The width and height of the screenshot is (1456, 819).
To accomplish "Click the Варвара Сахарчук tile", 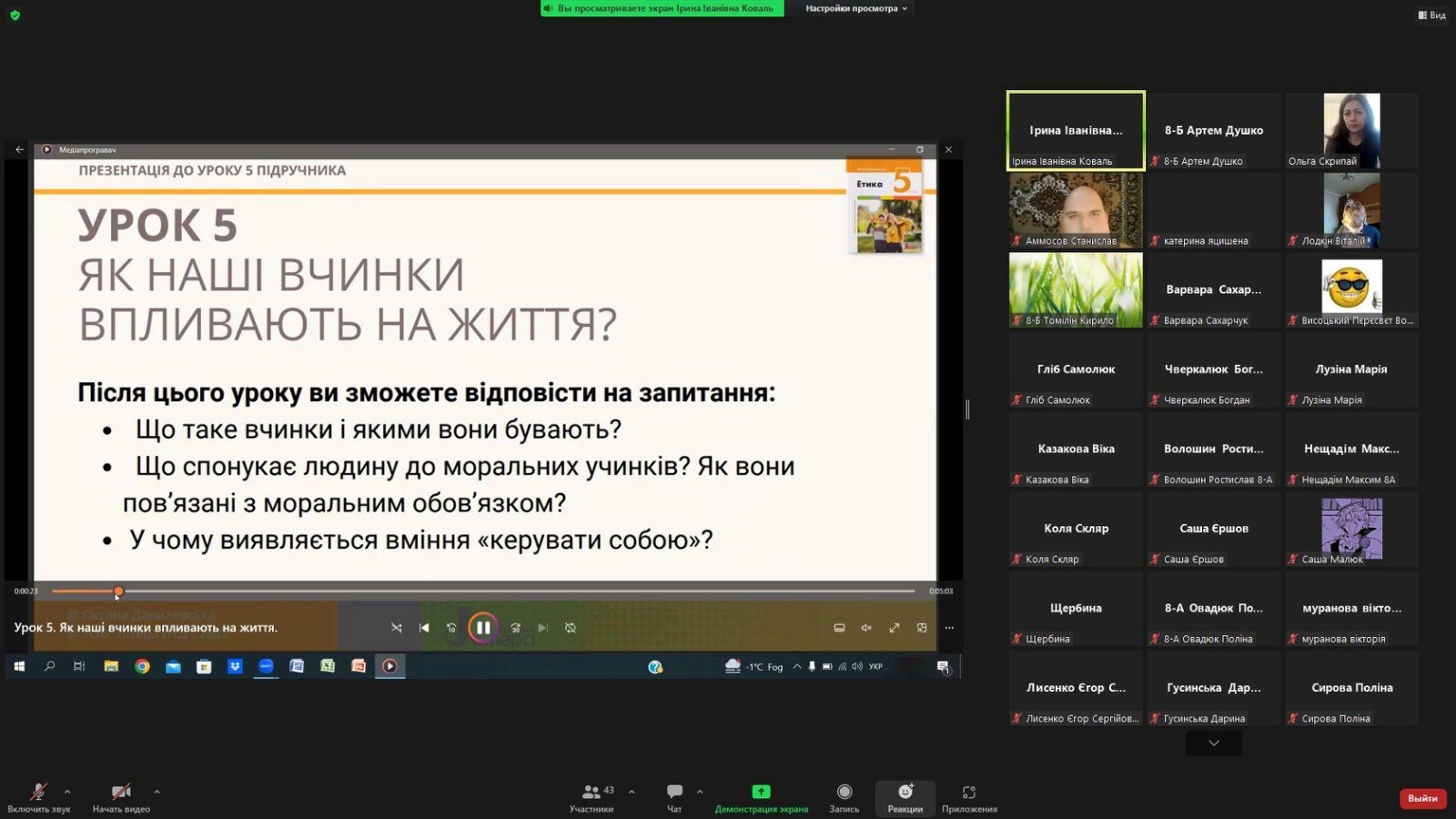I will click(1213, 289).
